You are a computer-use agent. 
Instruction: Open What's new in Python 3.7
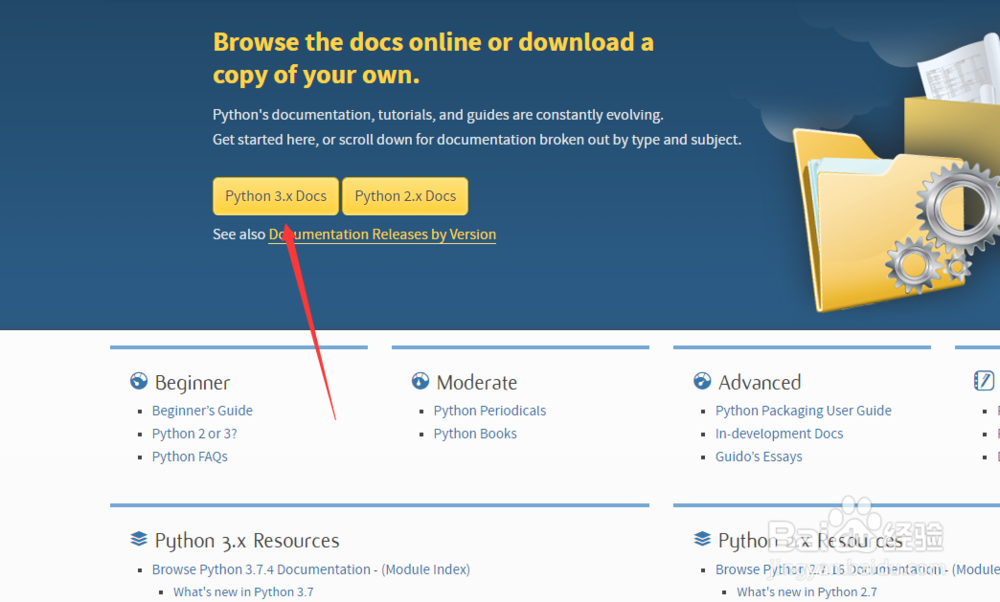pyautogui.click(x=244, y=592)
